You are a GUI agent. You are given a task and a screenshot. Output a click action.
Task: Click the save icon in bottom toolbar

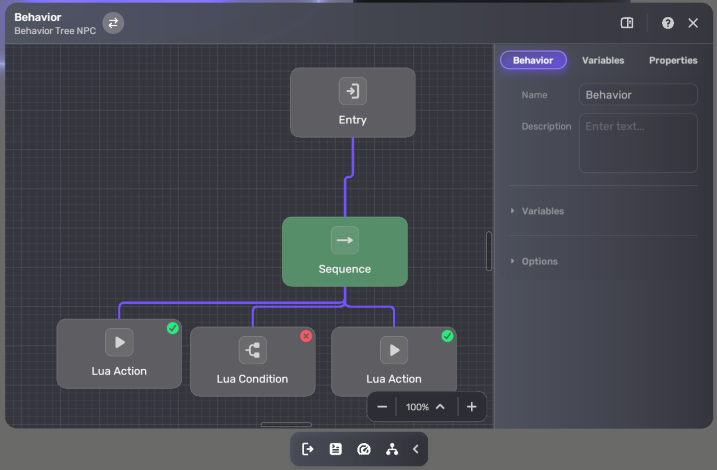(x=336, y=449)
